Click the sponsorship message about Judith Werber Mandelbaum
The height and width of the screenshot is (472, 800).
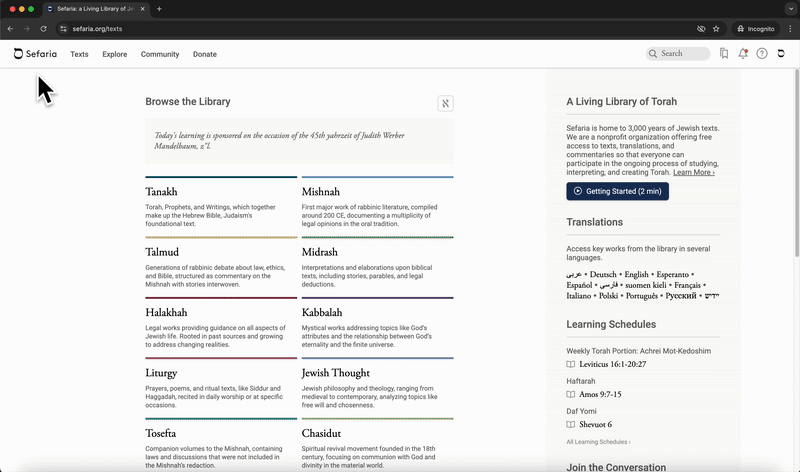pyautogui.click(x=299, y=141)
